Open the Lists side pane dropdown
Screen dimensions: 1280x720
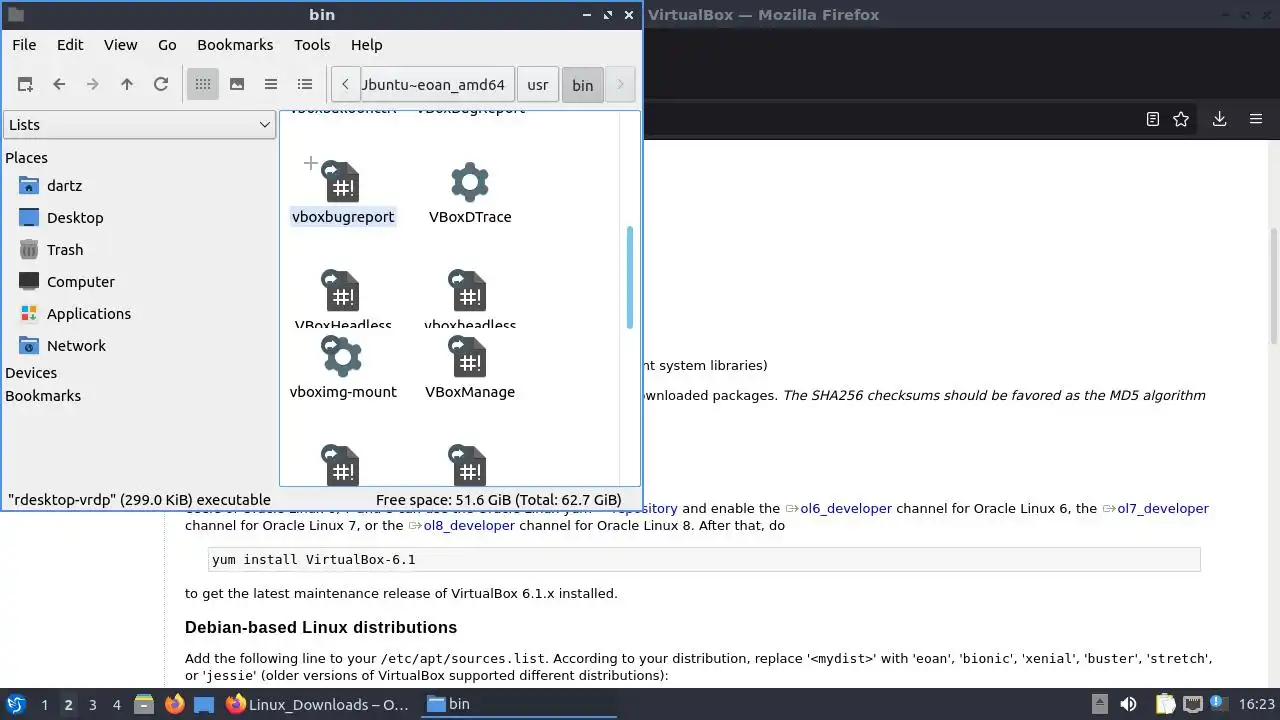[139, 125]
